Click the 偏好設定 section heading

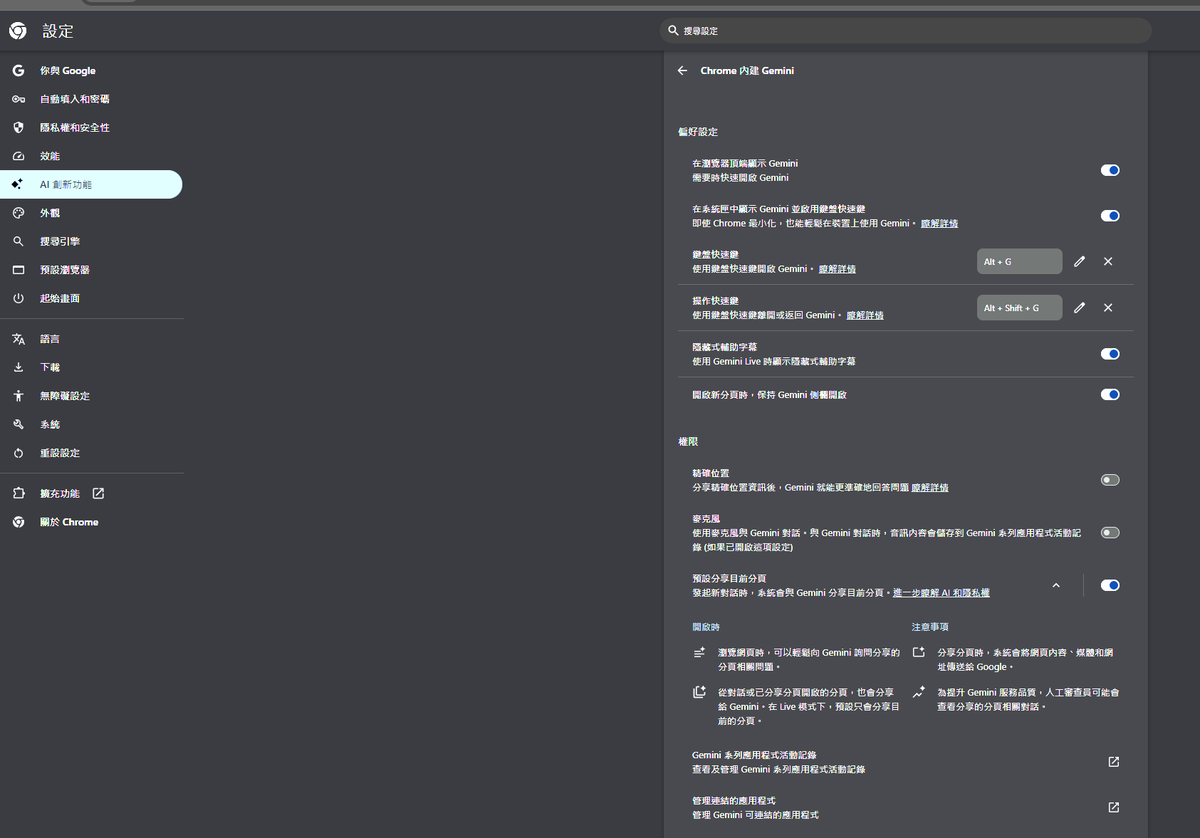tap(698, 132)
